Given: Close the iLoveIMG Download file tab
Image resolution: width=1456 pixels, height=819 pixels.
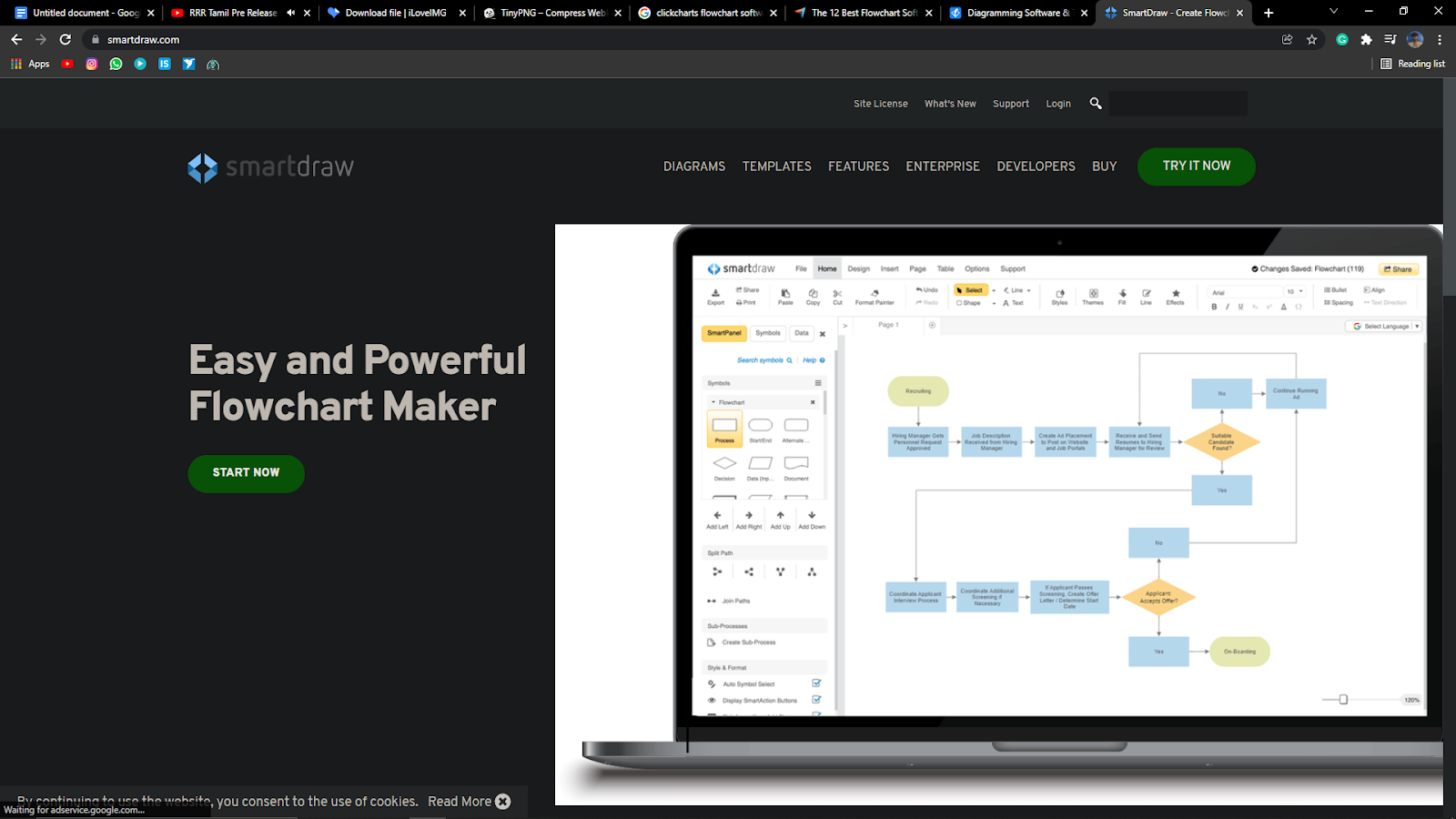Looking at the screenshot, I should click(462, 13).
